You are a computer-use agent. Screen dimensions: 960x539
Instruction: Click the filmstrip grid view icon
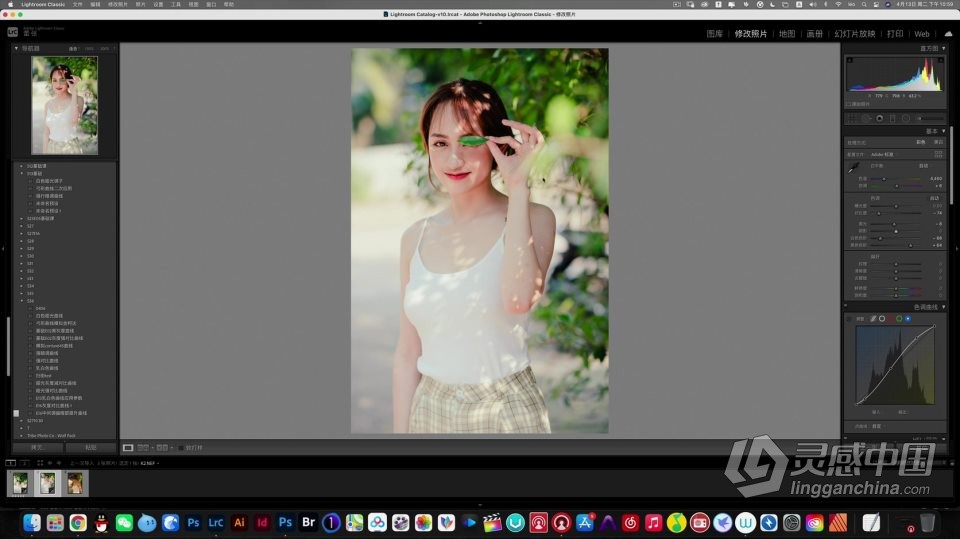(40, 463)
